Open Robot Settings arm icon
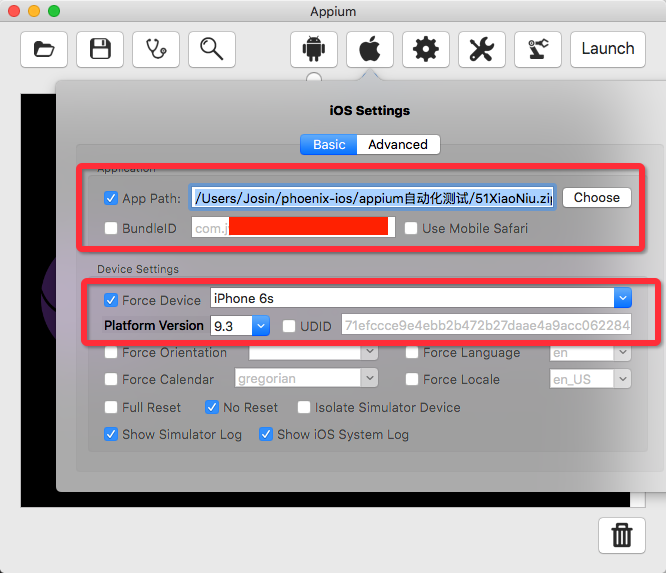The image size is (666, 573). click(x=538, y=49)
